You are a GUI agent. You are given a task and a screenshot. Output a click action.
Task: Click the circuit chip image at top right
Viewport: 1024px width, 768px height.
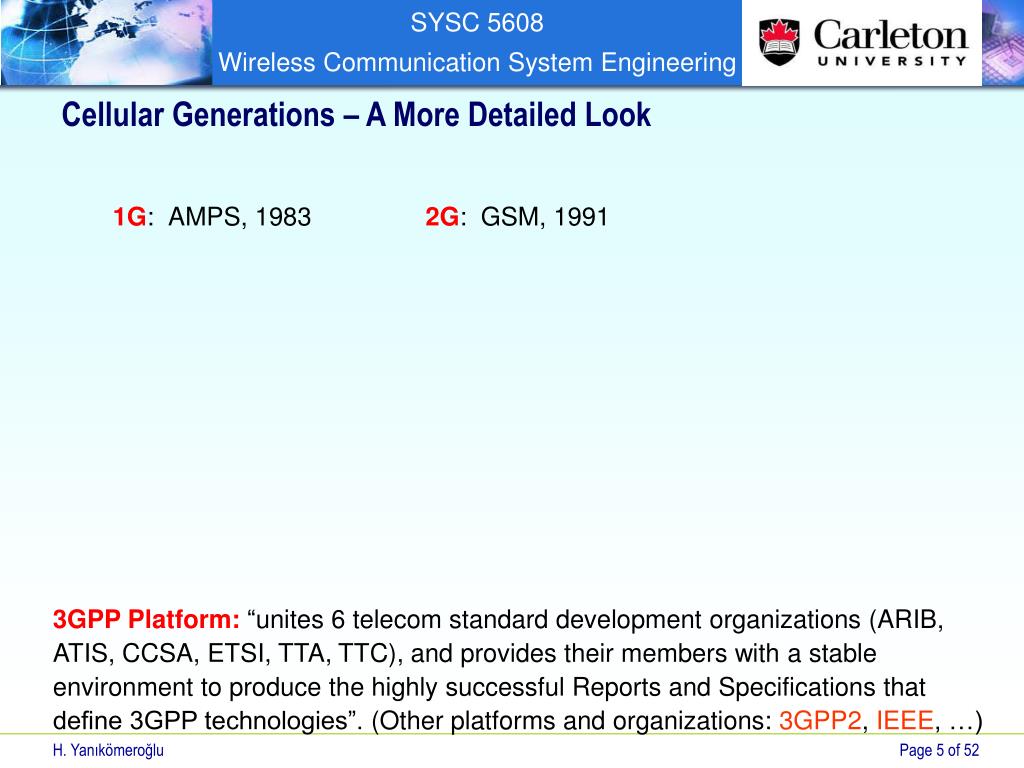(1002, 42)
